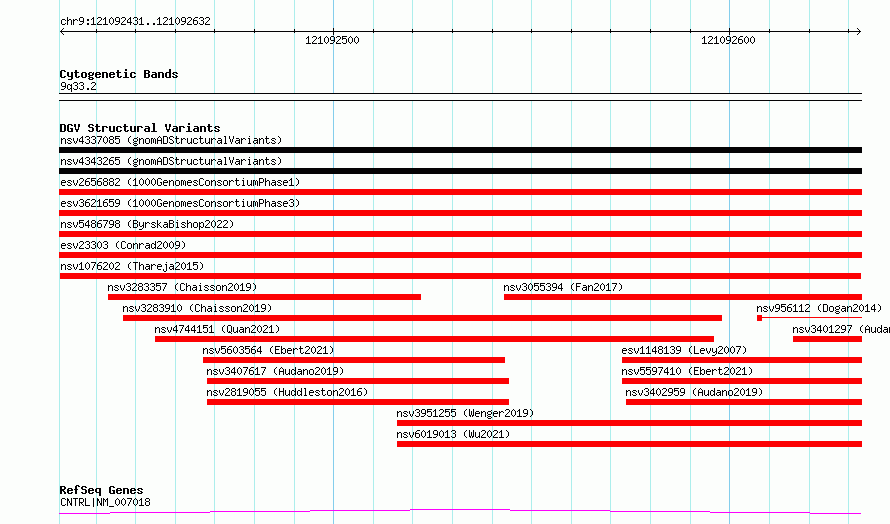This screenshot has width=890, height=524.
Task: Open variant nsv4343265 gnomADStructuralVariants label
Action: [x=171, y=161]
